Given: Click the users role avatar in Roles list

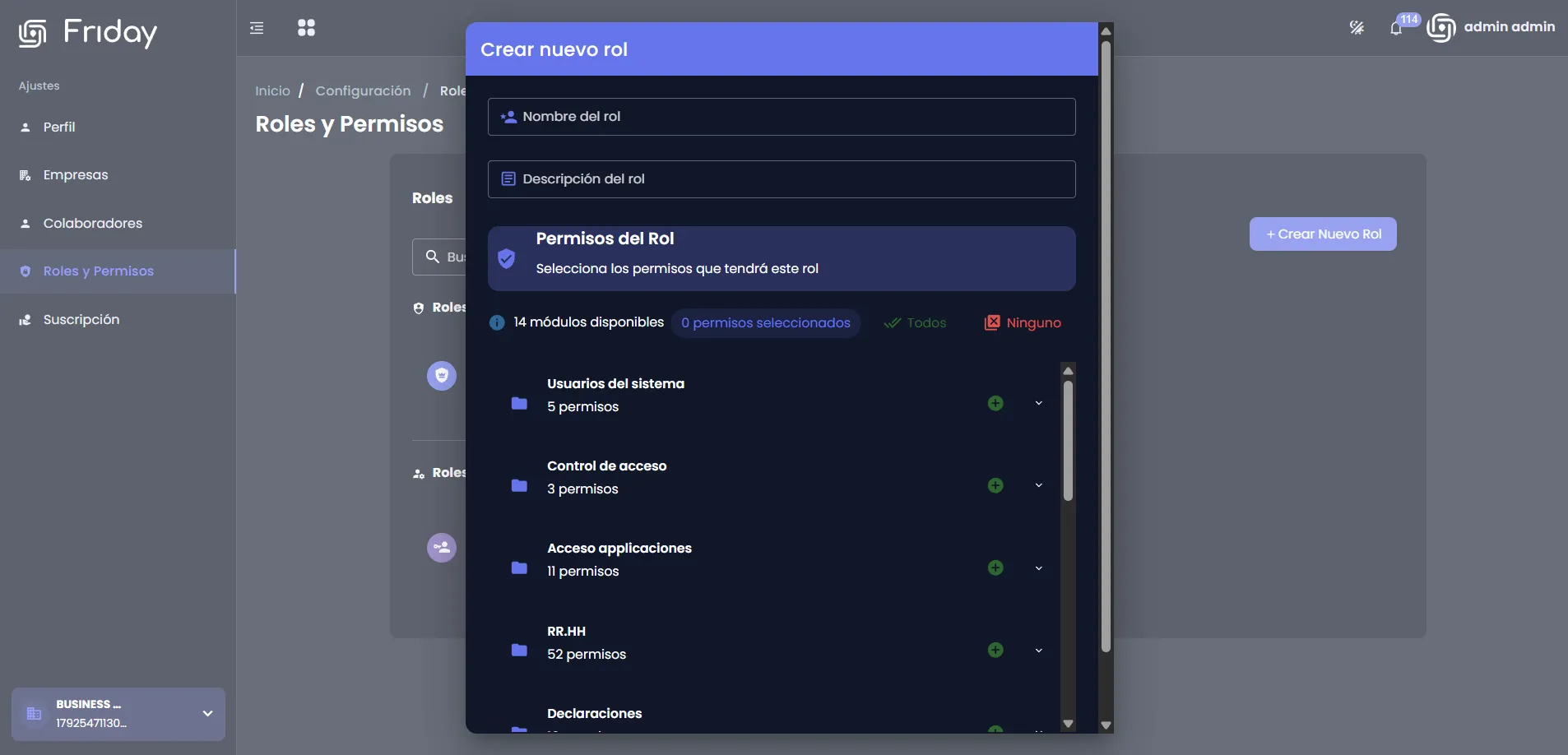Looking at the screenshot, I should coord(442,548).
